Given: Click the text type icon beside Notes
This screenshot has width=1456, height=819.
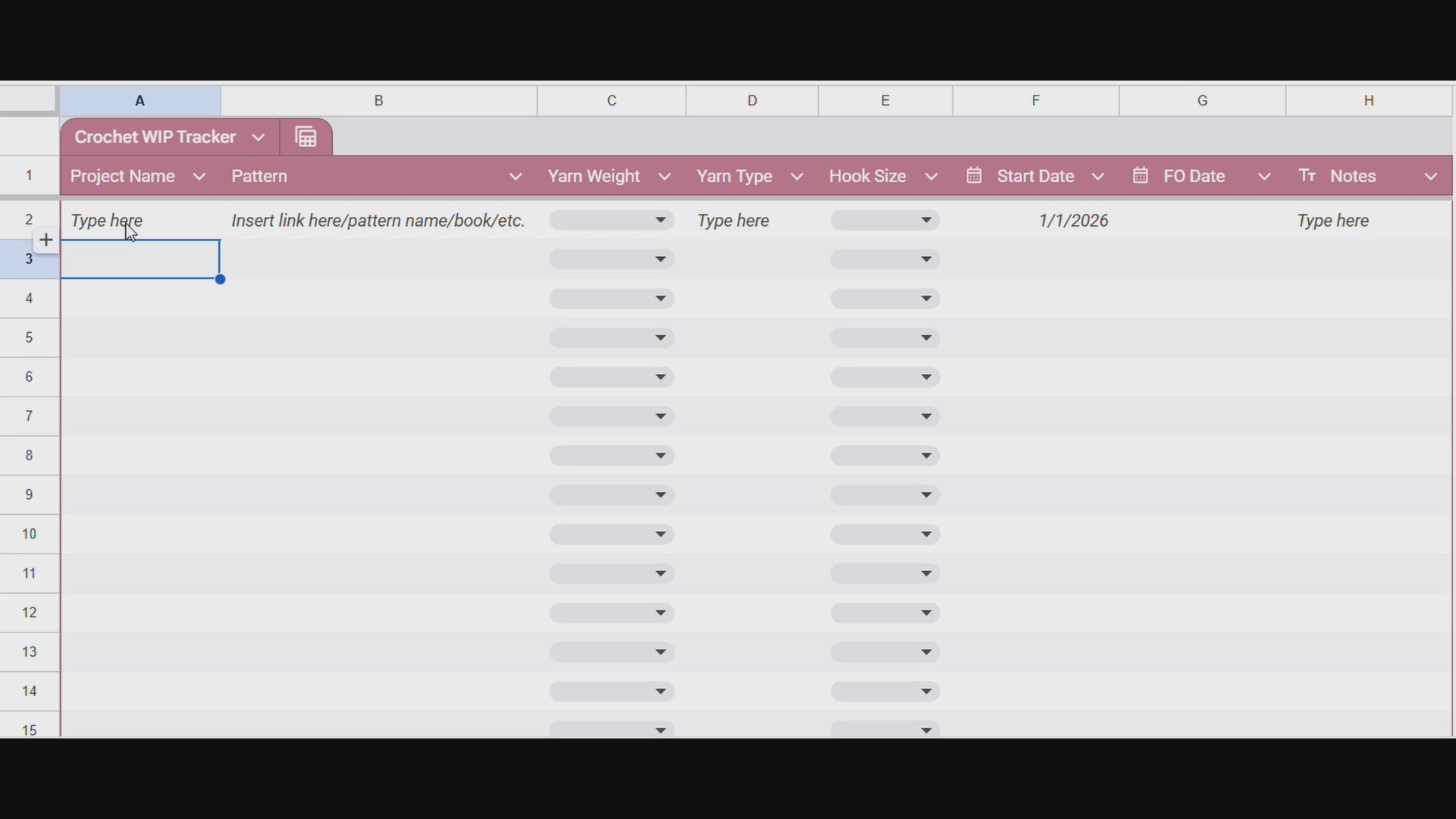Looking at the screenshot, I should (1307, 176).
